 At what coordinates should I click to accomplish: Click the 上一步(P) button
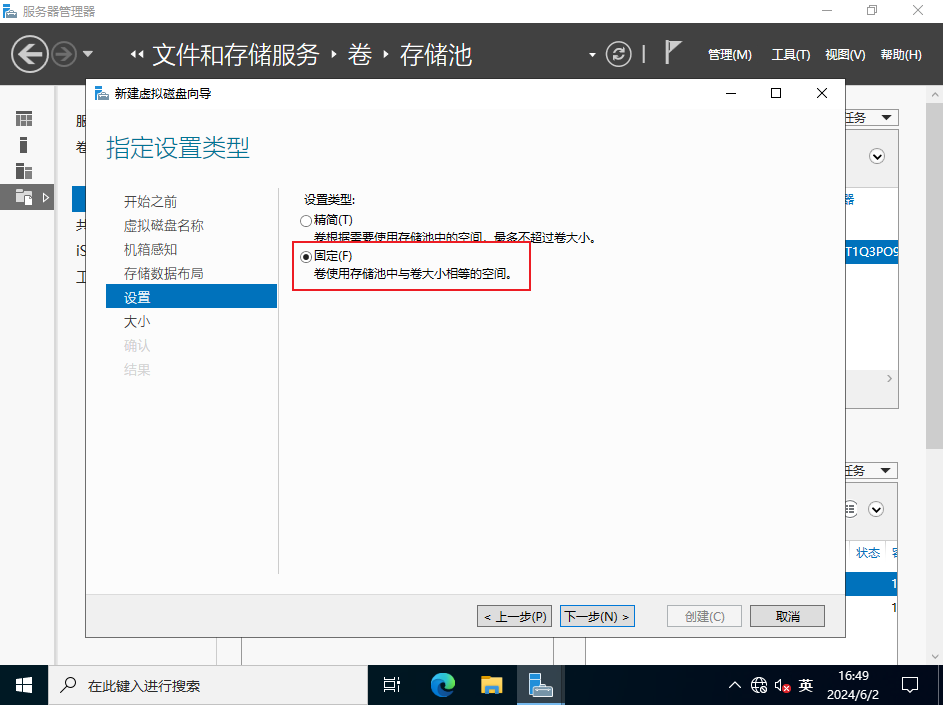[515, 616]
